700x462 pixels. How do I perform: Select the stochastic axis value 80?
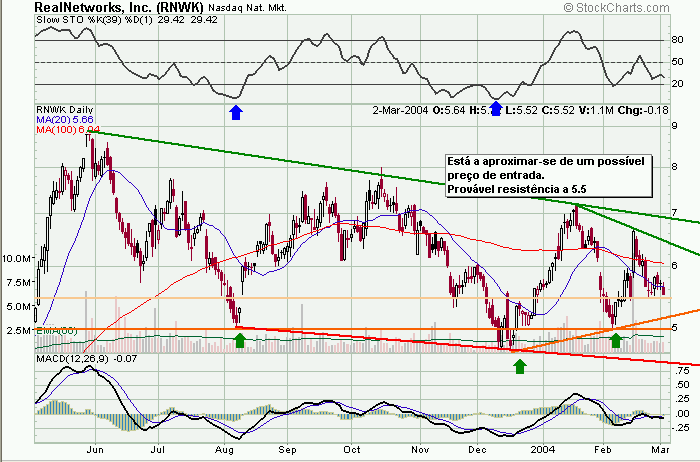(677, 40)
